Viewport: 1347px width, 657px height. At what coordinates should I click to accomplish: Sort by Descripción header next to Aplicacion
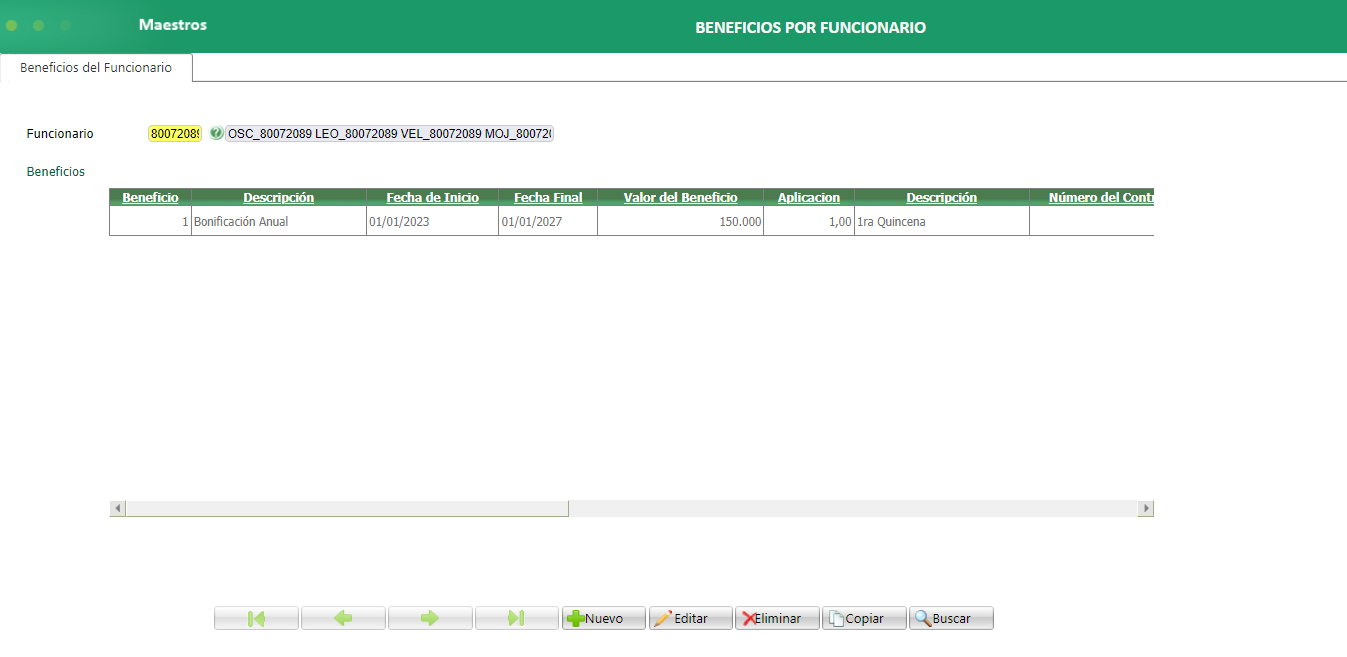tap(942, 197)
